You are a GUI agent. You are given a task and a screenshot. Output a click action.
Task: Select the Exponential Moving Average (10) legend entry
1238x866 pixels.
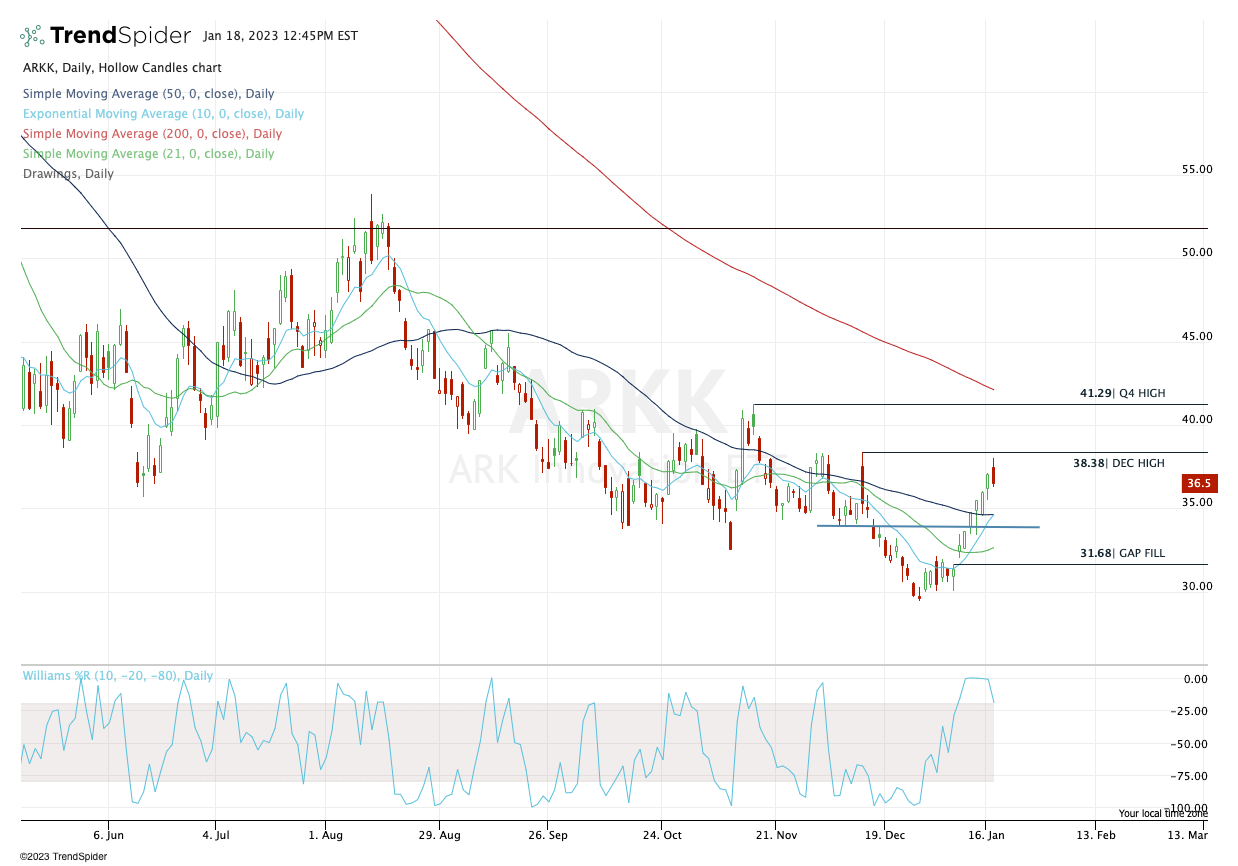[x=163, y=114]
